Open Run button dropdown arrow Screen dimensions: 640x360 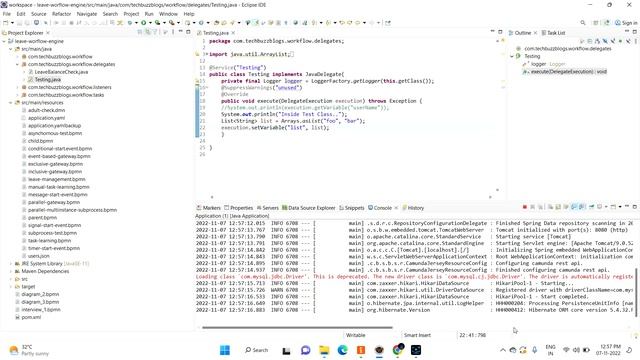click(150, 23)
